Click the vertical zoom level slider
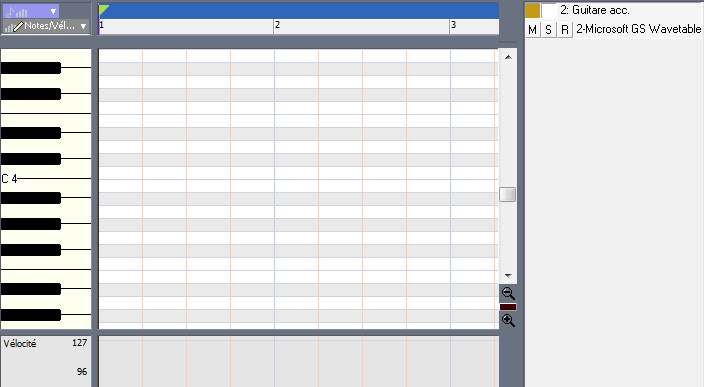This screenshot has width=704, height=387. click(x=508, y=307)
